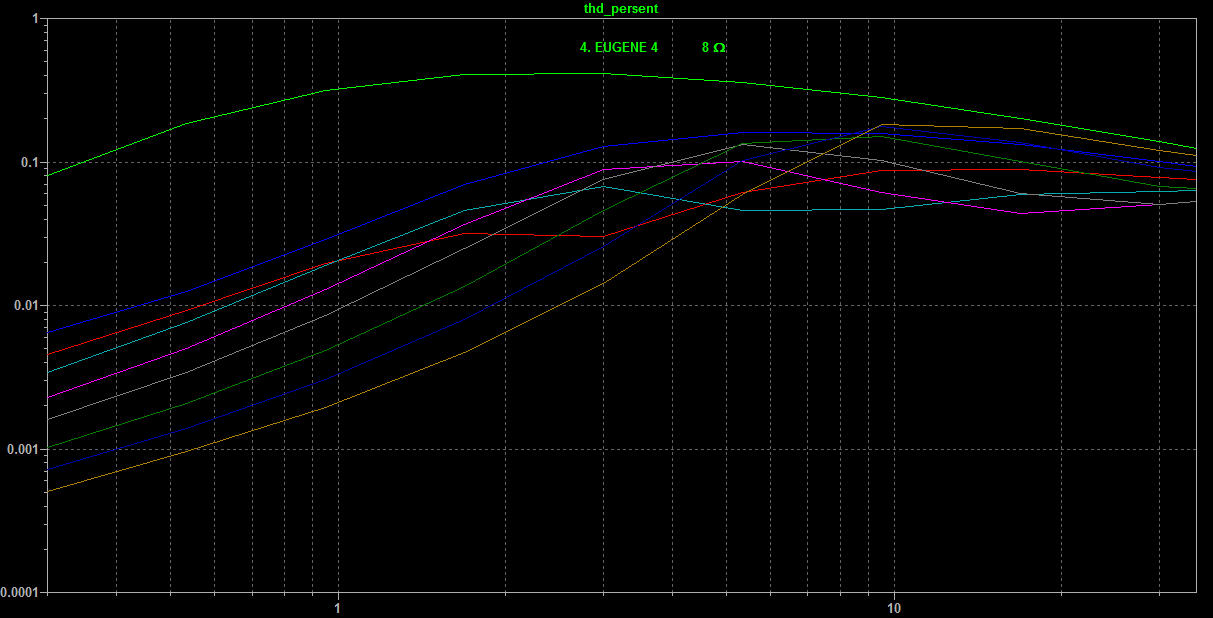
Task: Click the magenta curve's dip on the right
Action: tap(1022, 213)
